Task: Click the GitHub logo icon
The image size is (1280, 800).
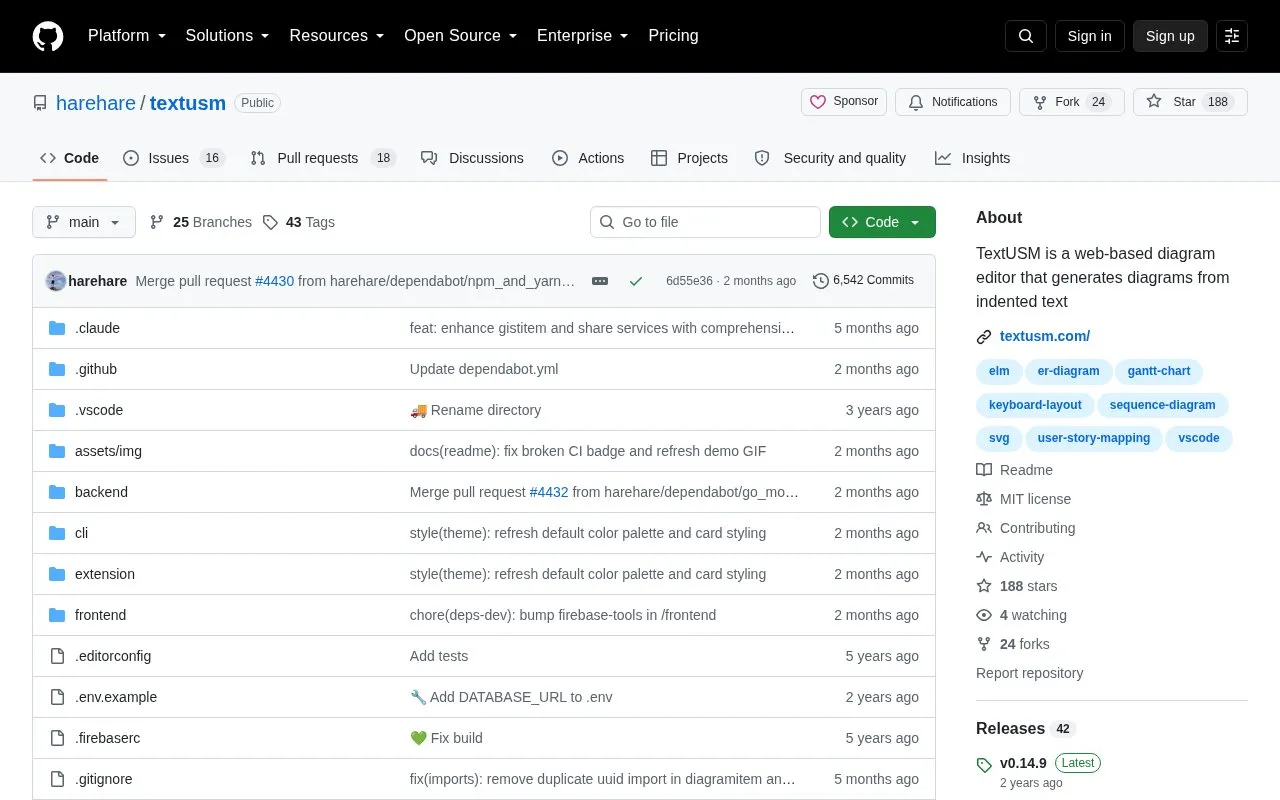Action: tap(48, 36)
